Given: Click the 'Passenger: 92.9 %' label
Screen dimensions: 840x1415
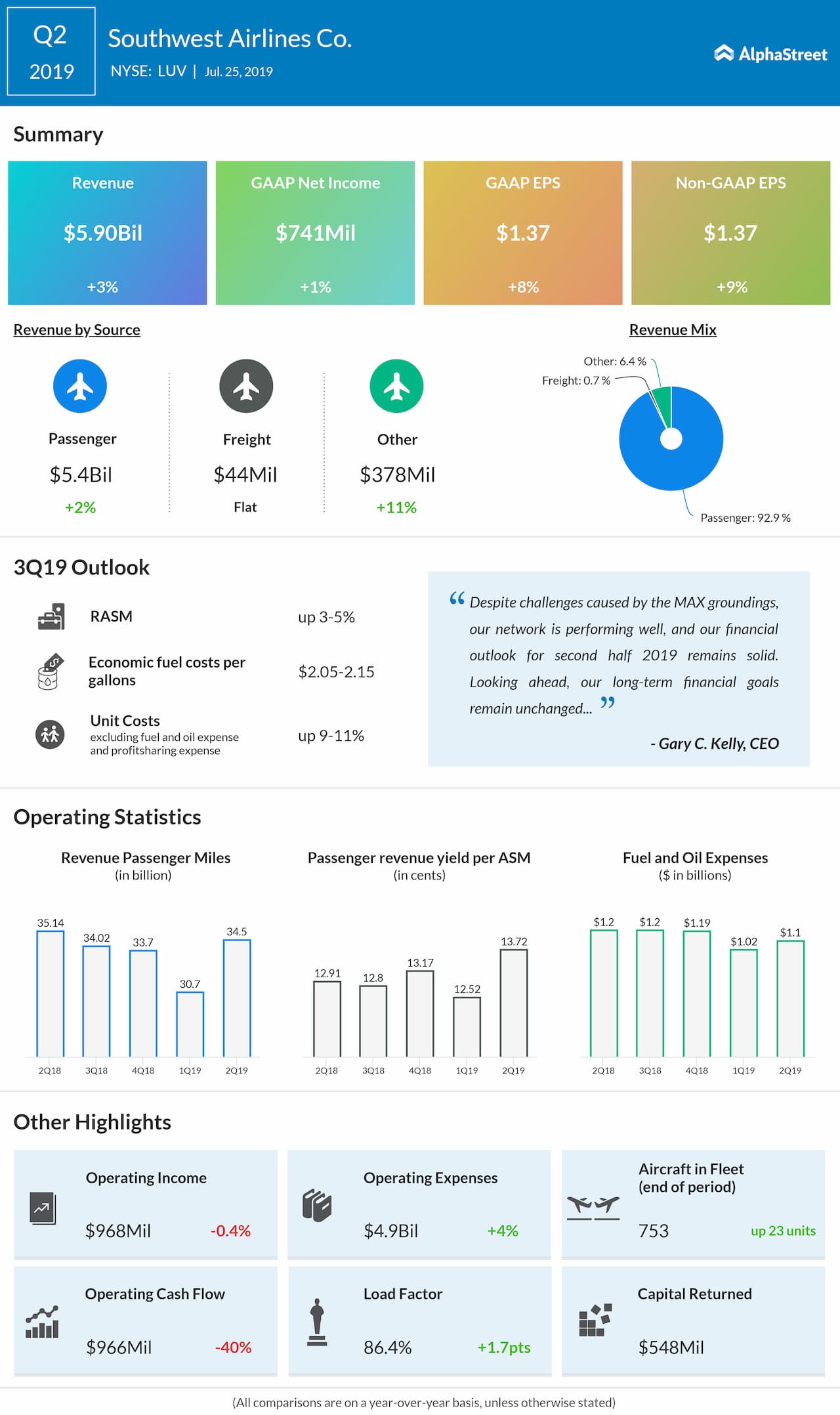Looking at the screenshot, I should tap(745, 518).
